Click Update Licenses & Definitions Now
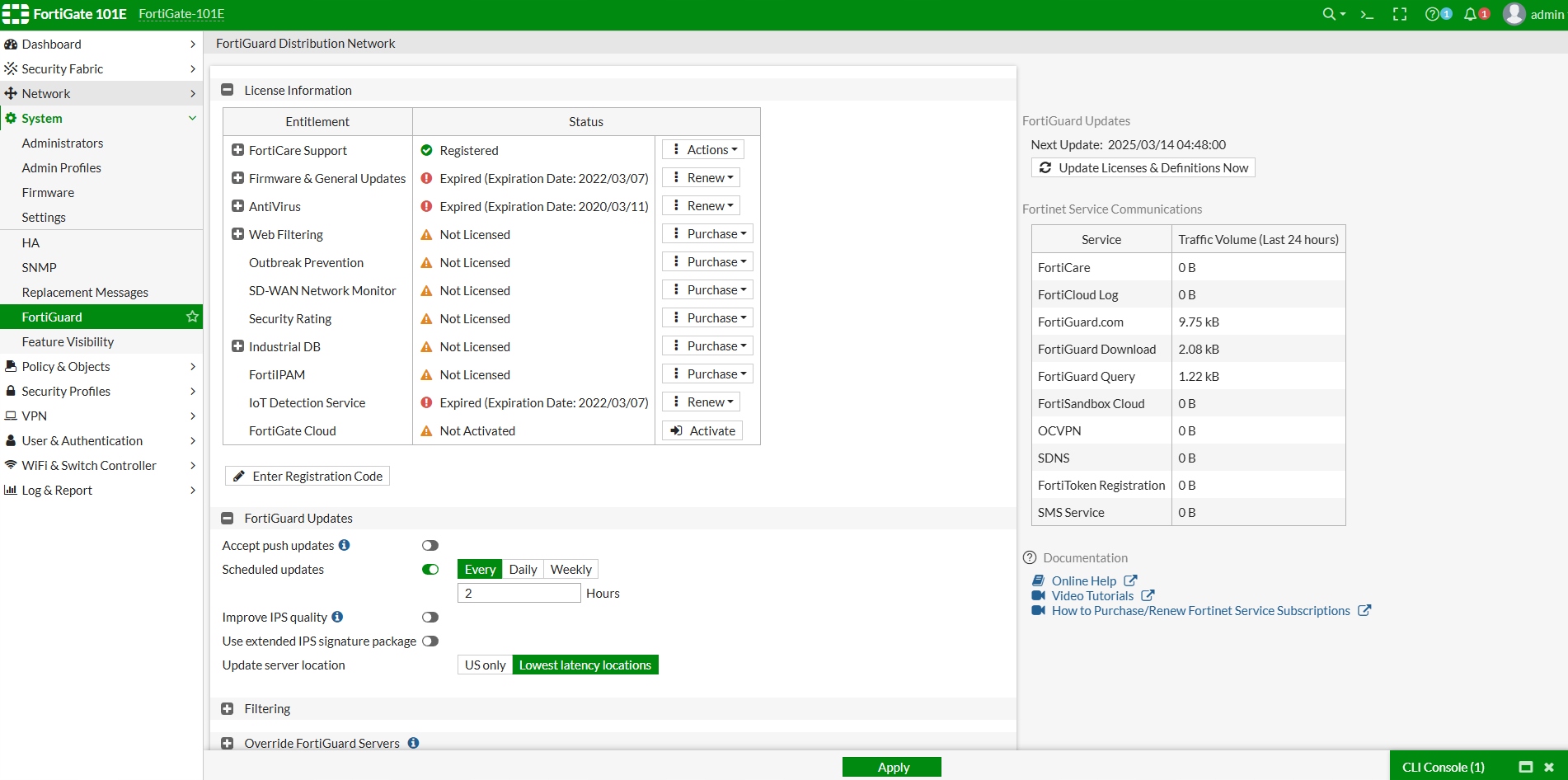 pos(1143,167)
